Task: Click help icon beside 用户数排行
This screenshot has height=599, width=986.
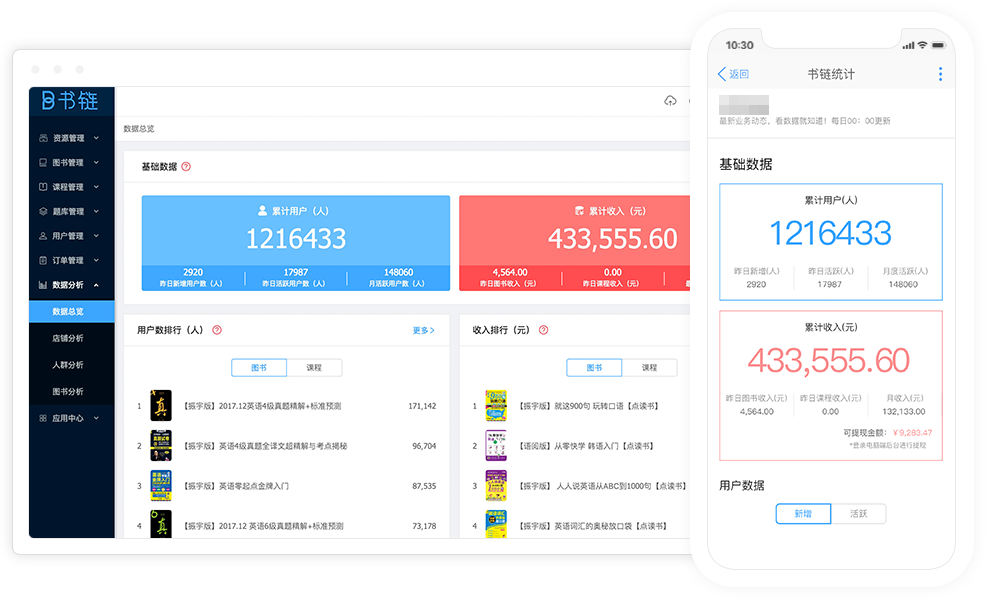Action: point(217,330)
